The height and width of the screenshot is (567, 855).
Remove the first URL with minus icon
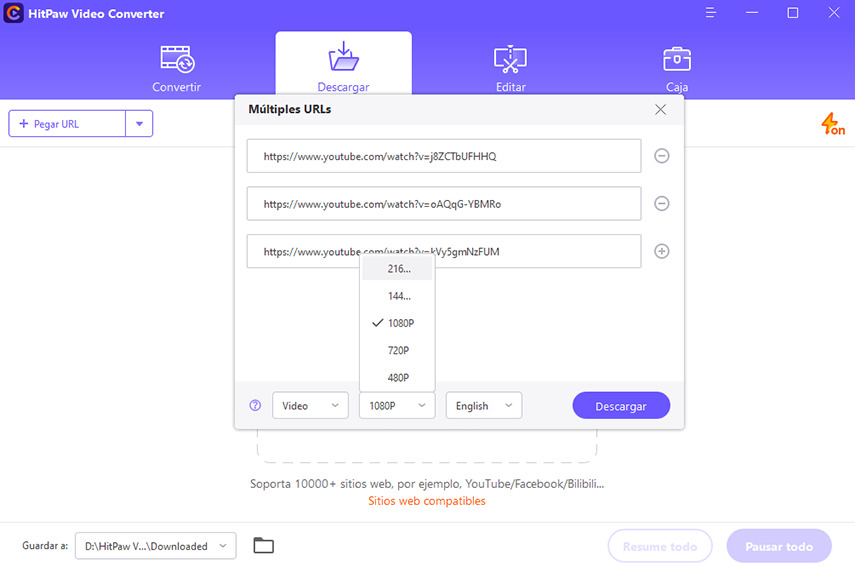[x=661, y=156]
